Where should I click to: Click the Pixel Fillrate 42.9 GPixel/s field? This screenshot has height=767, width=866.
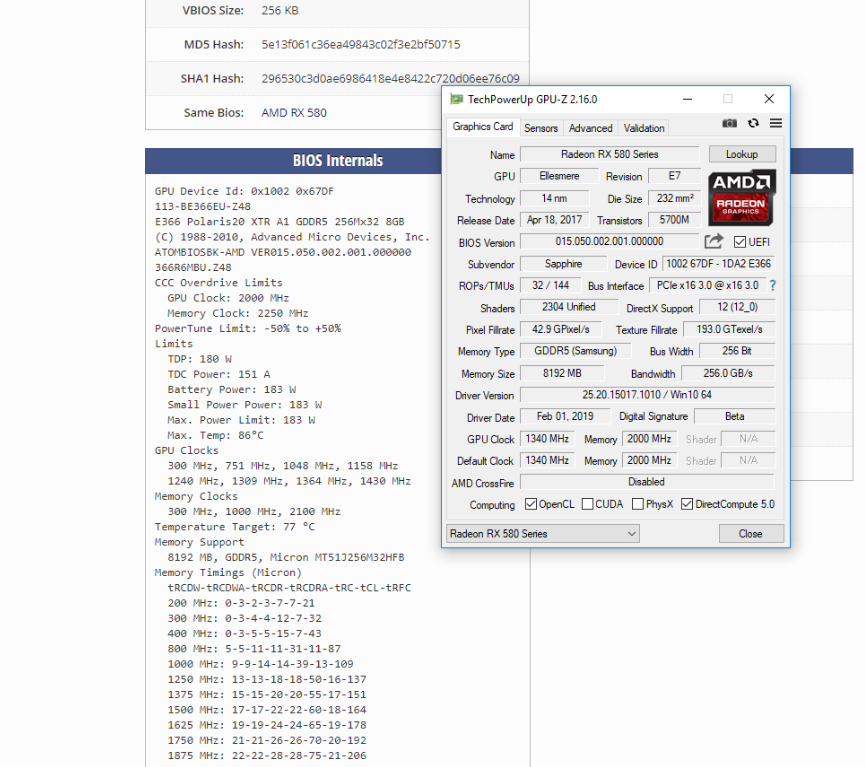pos(561,329)
